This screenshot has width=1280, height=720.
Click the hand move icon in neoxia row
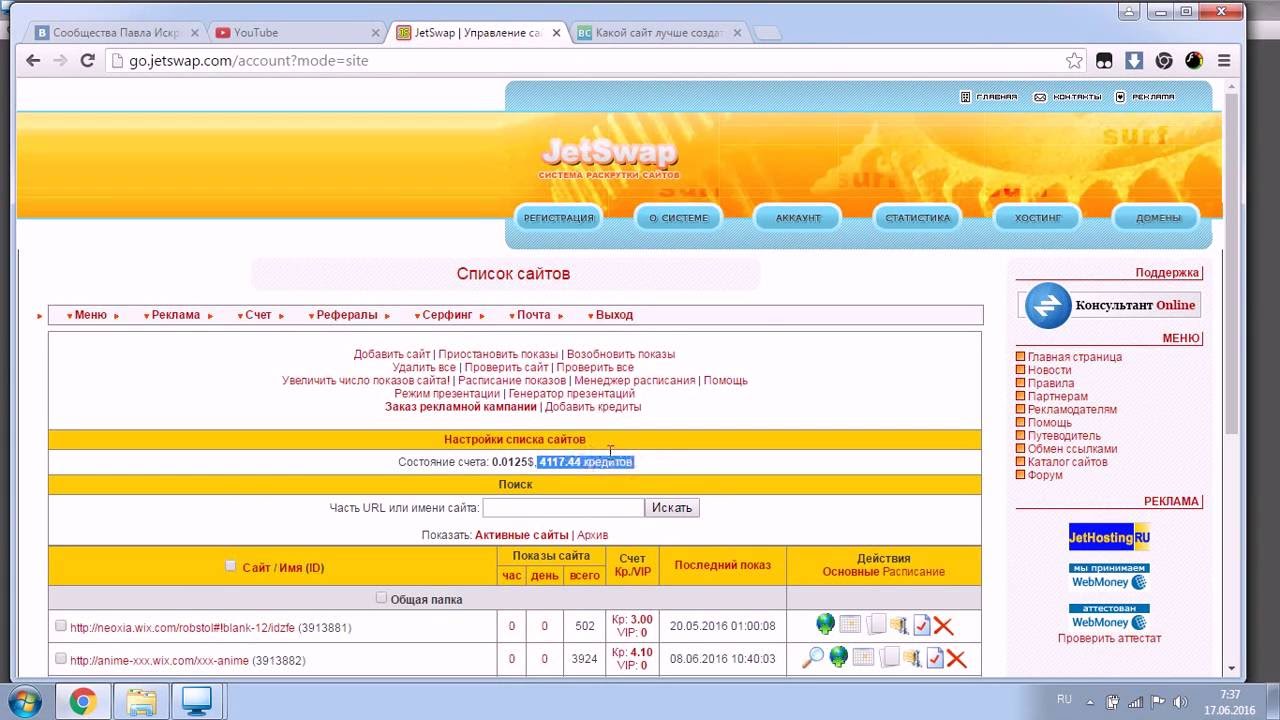(x=899, y=626)
